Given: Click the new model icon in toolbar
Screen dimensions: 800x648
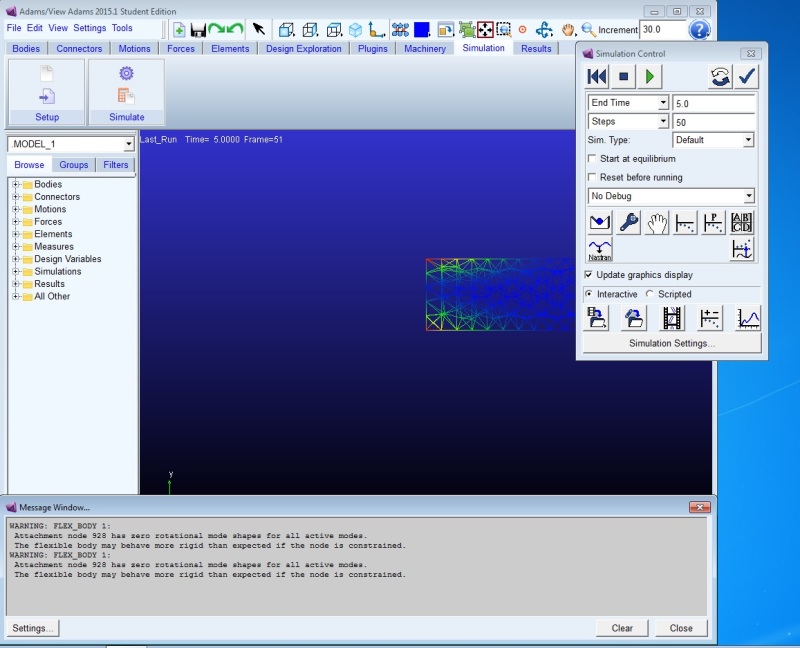Looking at the screenshot, I should (179, 30).
